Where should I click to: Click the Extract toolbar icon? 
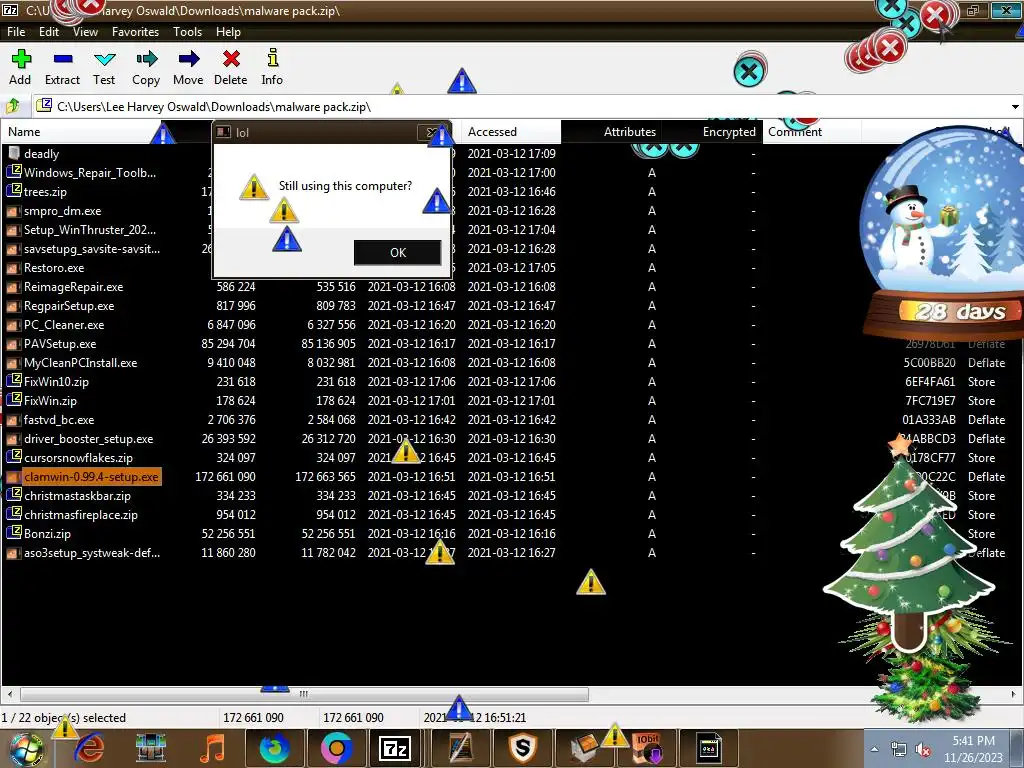coord(62,67)
